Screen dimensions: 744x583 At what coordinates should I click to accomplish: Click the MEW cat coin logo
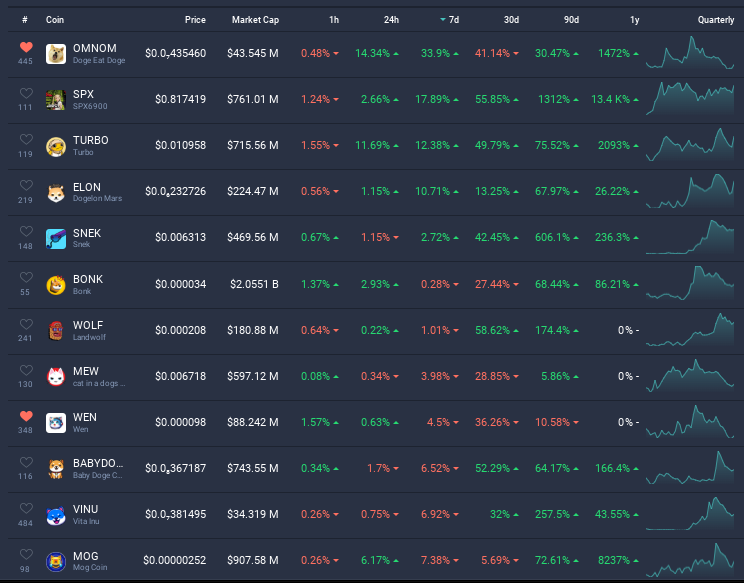(x=56, y=376)
